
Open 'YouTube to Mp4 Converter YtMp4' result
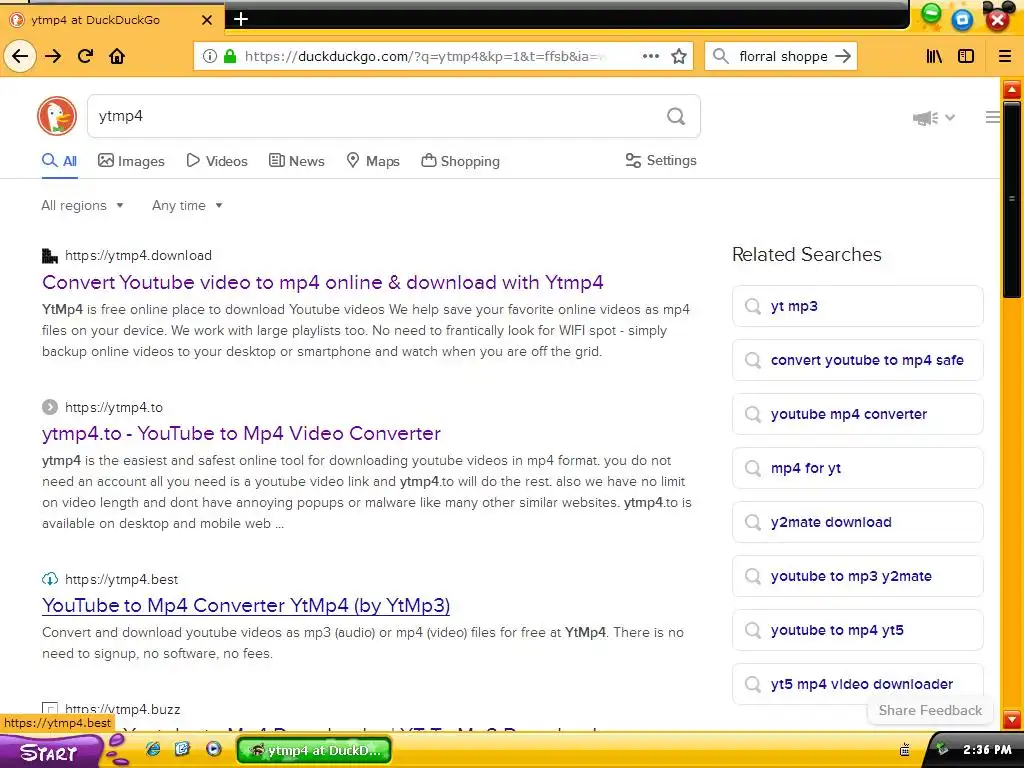coord(246,605)
